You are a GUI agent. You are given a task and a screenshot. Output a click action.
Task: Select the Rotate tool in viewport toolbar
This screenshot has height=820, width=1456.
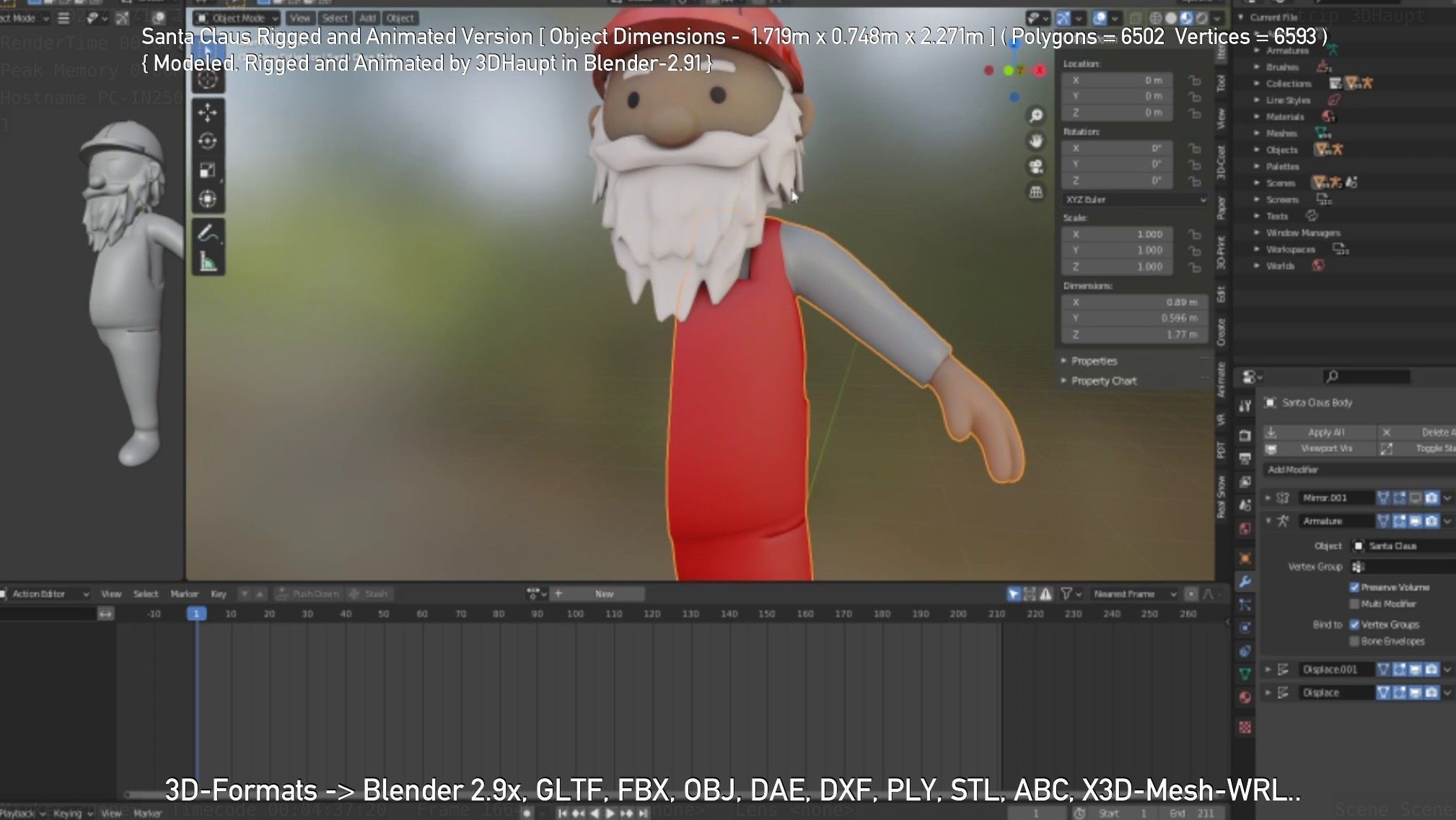pos(208,141)
